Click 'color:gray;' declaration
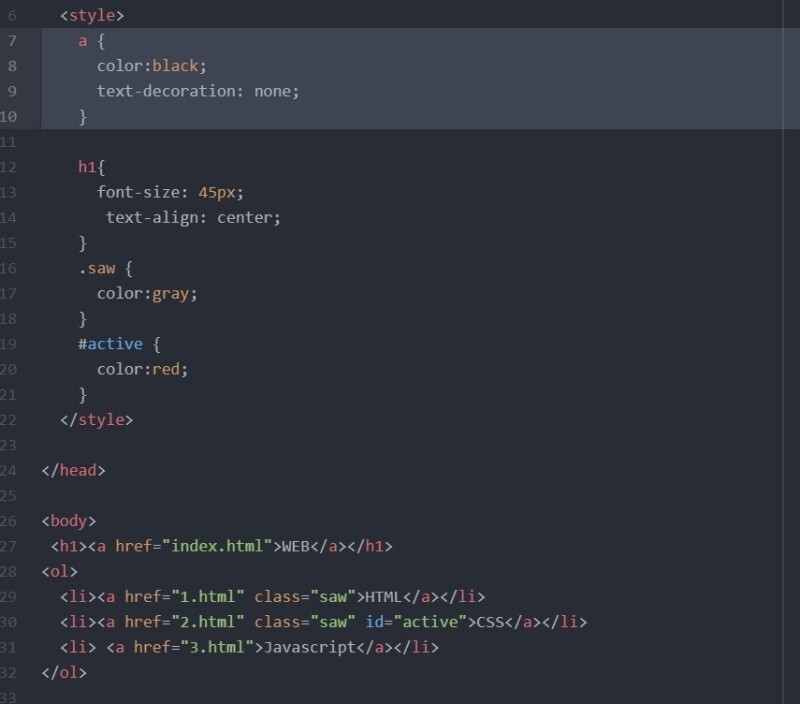This screenshot has height=704, width=800. click(147, 294)
